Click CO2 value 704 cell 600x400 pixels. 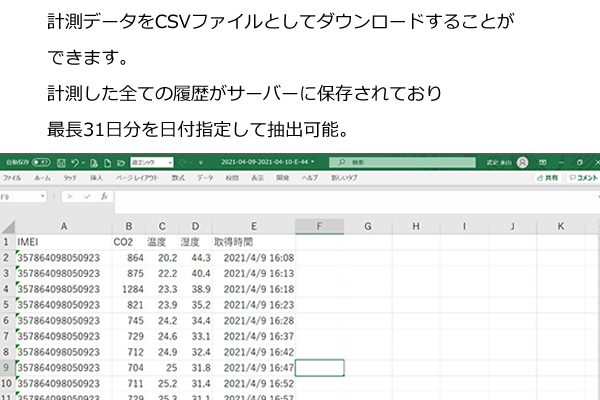pos(129,368)
